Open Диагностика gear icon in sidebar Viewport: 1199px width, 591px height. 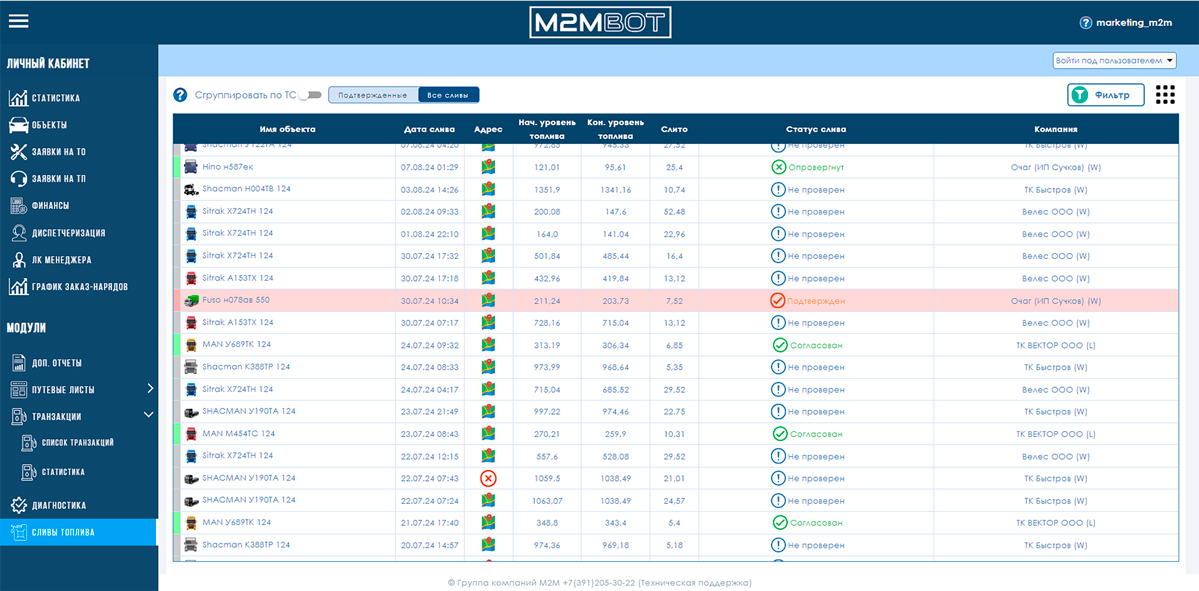19,505
